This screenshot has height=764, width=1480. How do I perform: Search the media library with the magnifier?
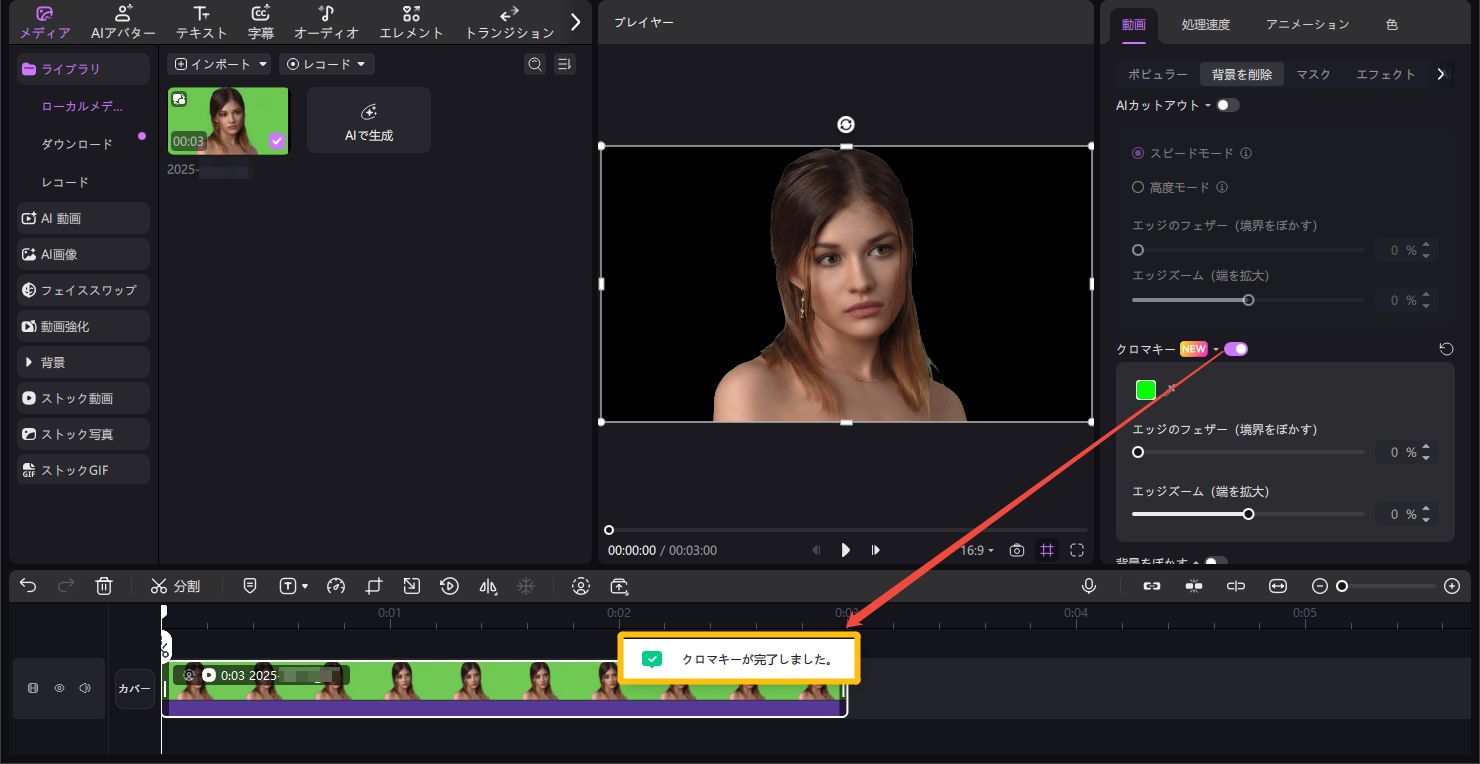[535, 64]
